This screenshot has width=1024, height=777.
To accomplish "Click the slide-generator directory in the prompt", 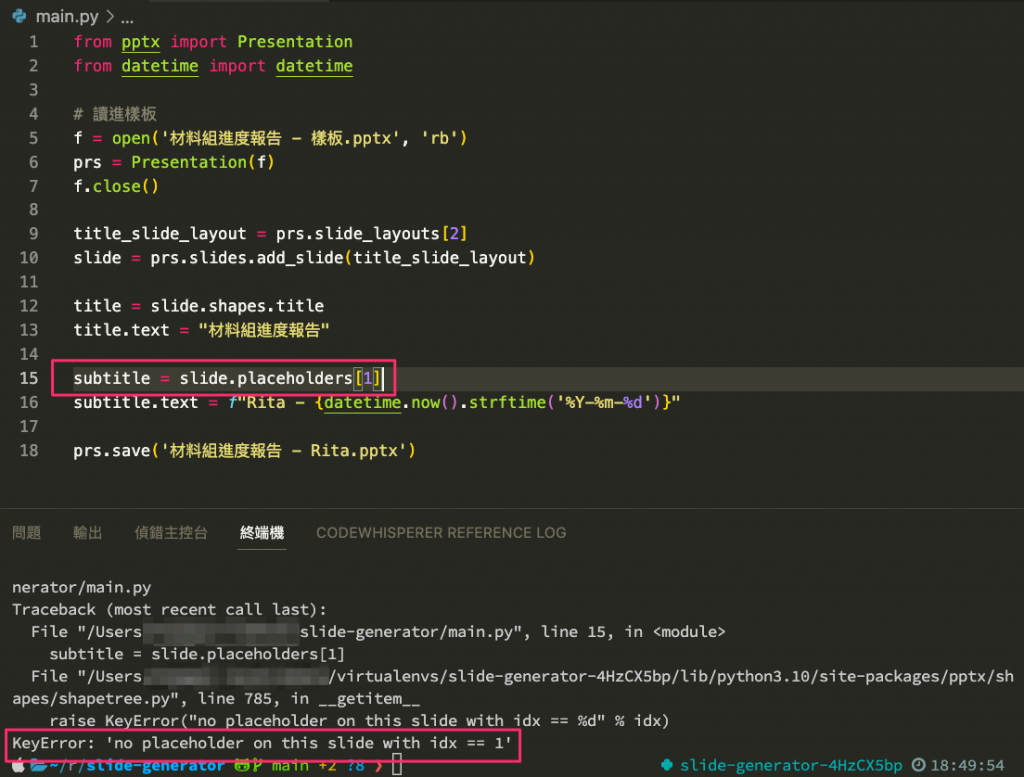I will [x=155, y=765].
